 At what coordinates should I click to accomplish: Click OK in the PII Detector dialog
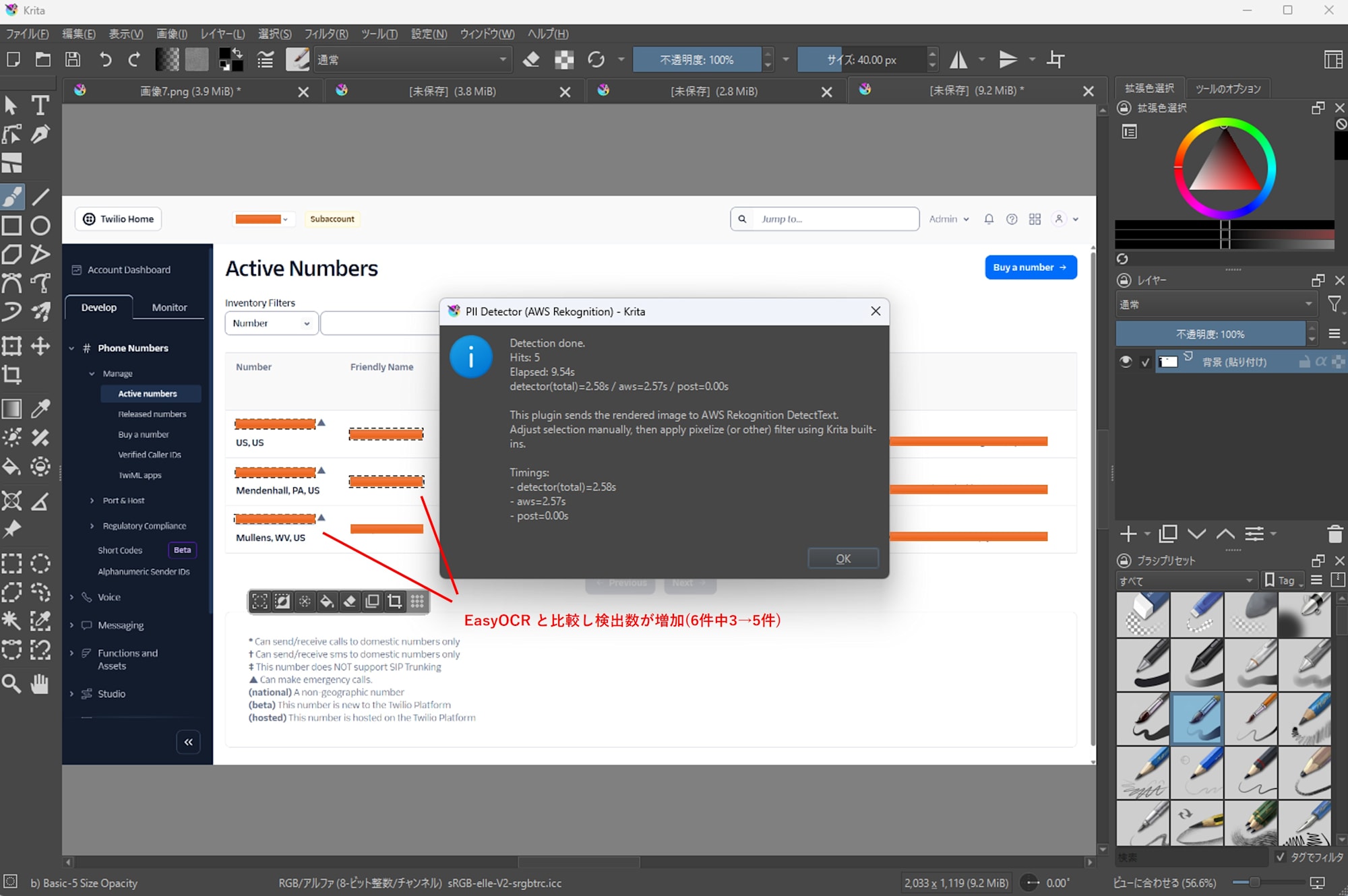coord(842,558)
